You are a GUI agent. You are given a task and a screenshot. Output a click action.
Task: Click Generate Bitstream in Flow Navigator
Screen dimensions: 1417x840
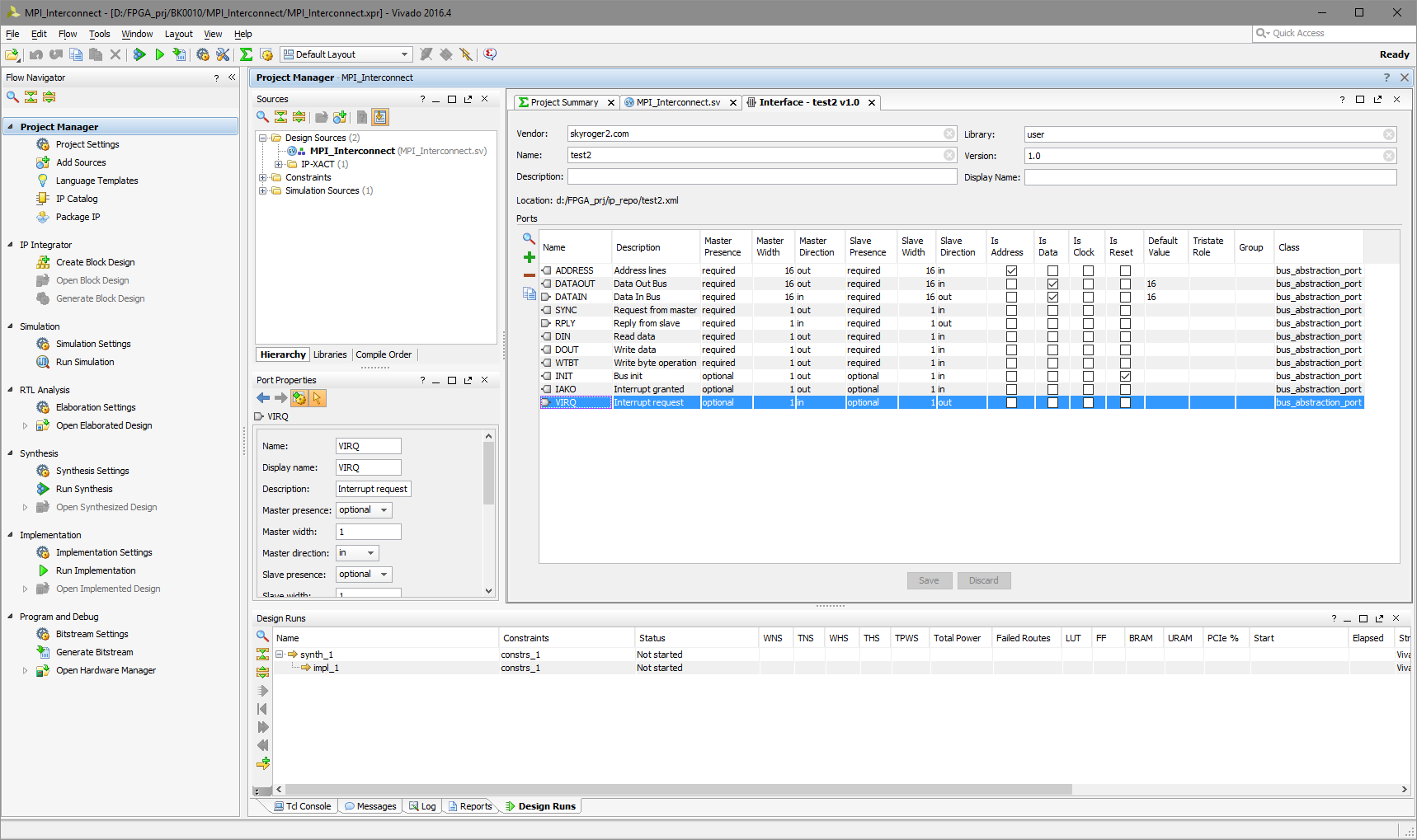(94, 652)
